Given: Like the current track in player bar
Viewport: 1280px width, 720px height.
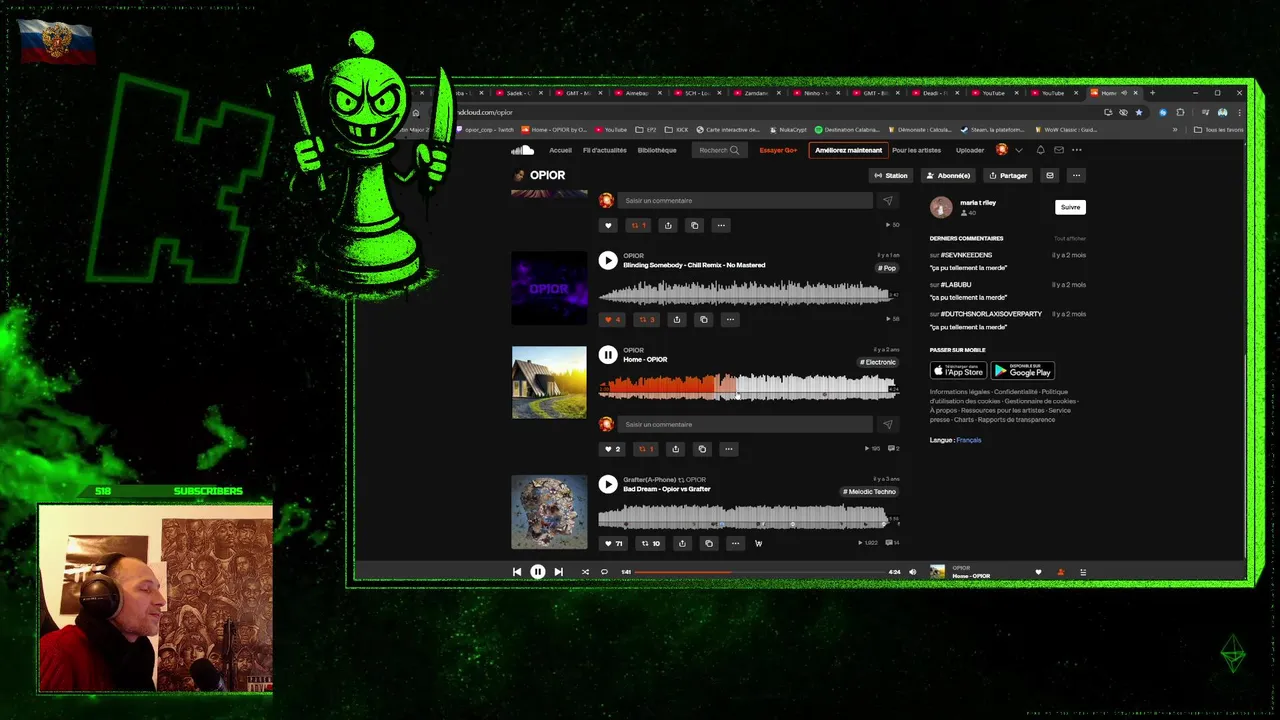Looking at the screenshot, I should pyautogui.click(x=1038, y=572).
